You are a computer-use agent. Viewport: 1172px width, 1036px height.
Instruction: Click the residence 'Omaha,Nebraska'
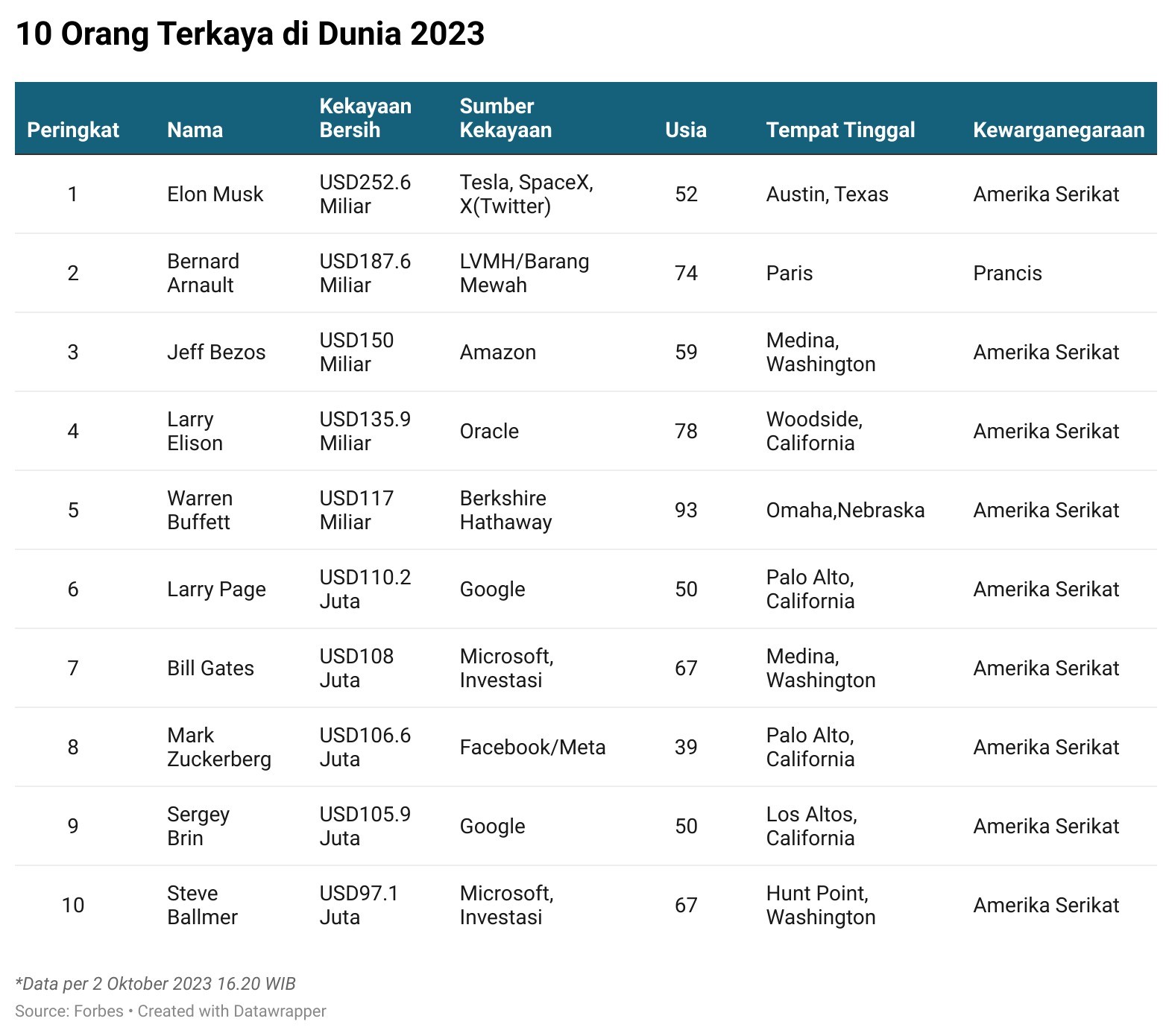845,511
